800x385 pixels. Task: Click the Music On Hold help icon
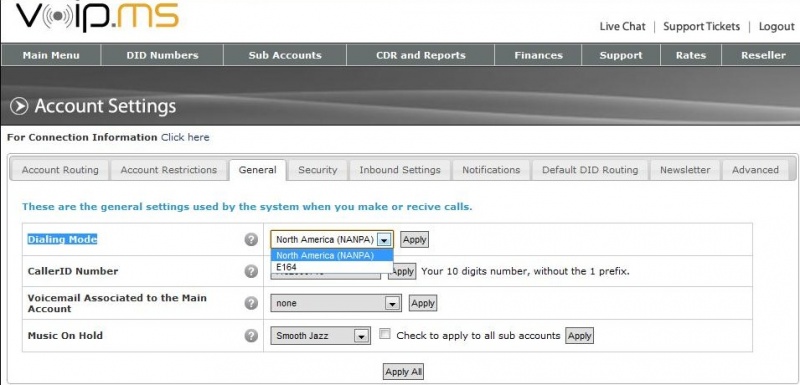tap(251, 336)
